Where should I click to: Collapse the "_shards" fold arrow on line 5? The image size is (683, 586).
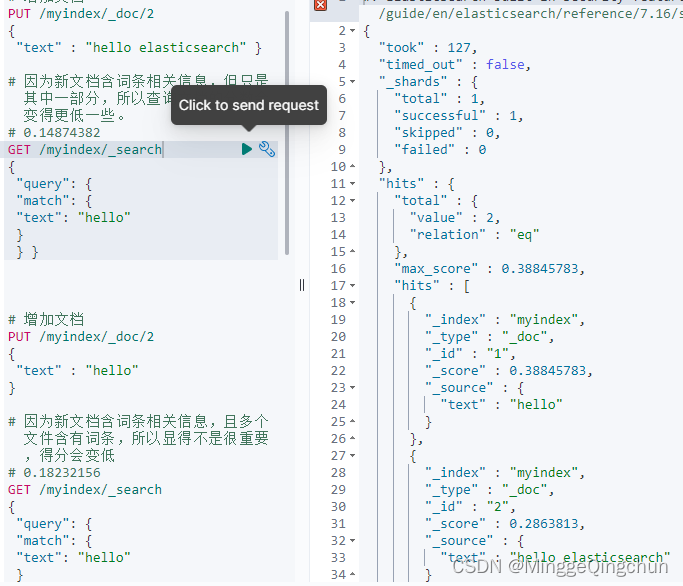point(352,82)
